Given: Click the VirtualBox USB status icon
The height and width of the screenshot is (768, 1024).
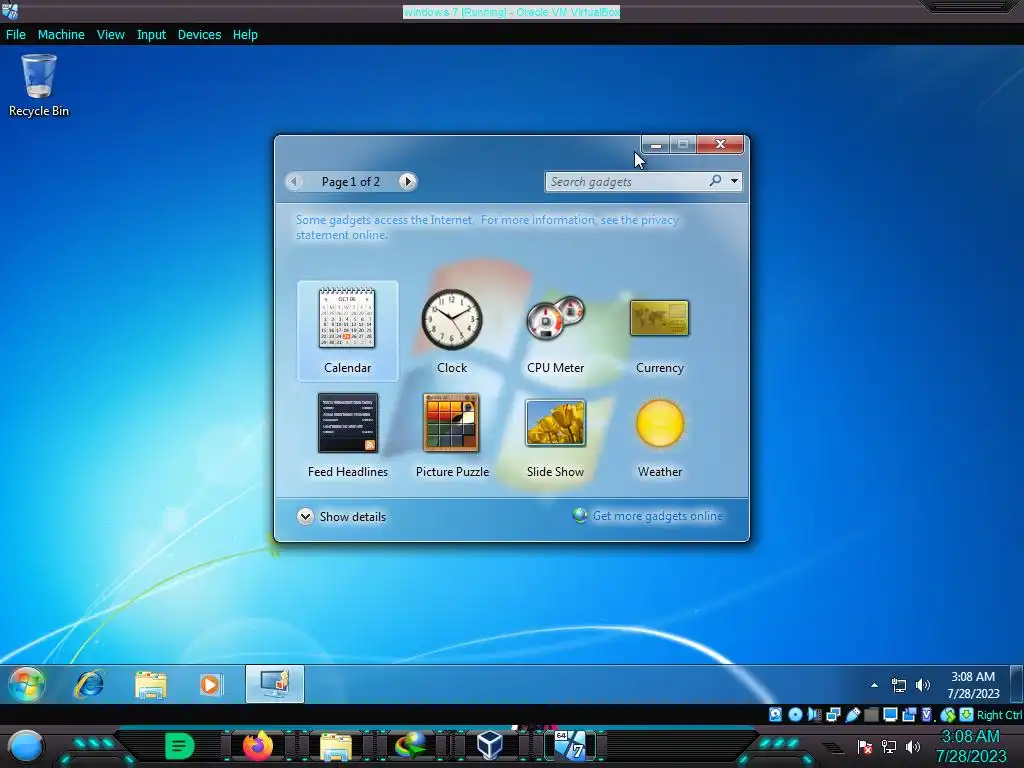Looking at the screenshot, I should point(852,714).
